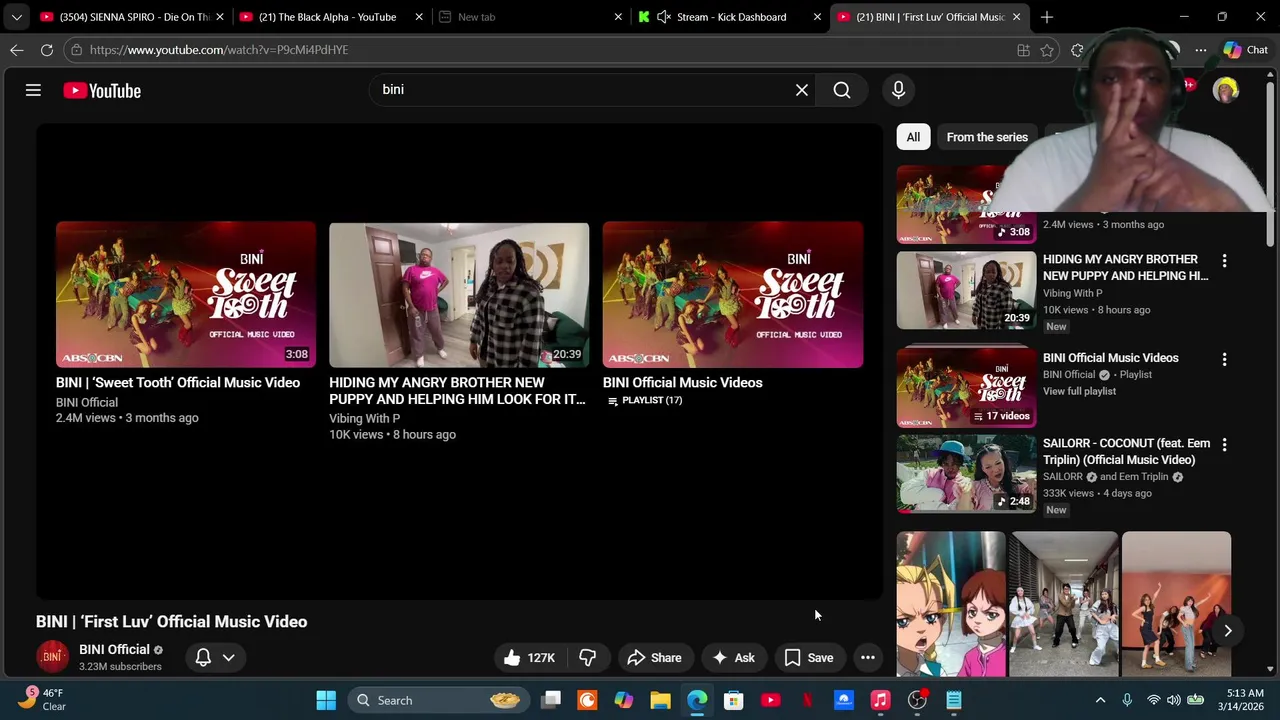Open the YouTube account avatar menu
This screenshot has height=720, width=1280.
[1225, 90]
